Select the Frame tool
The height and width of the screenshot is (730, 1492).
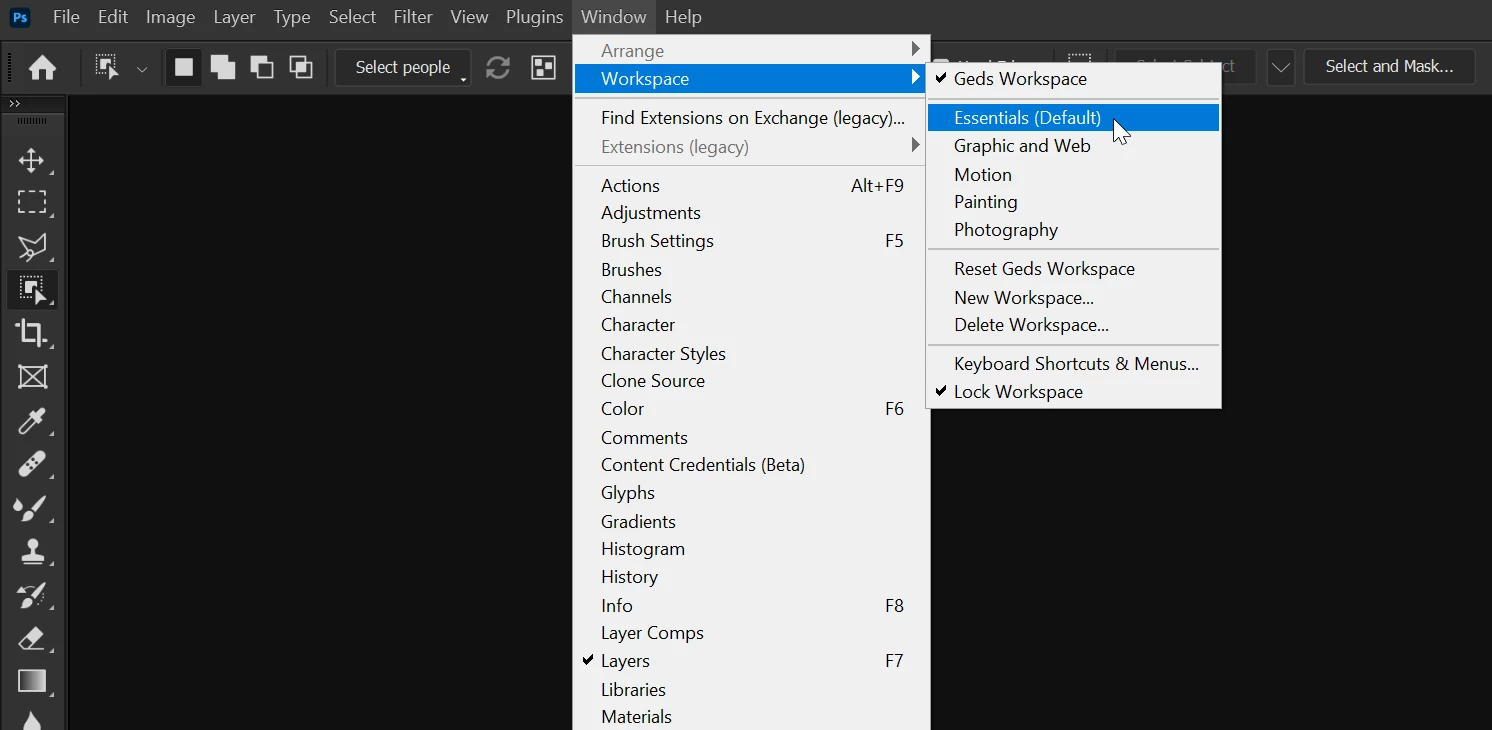point(32,377)
